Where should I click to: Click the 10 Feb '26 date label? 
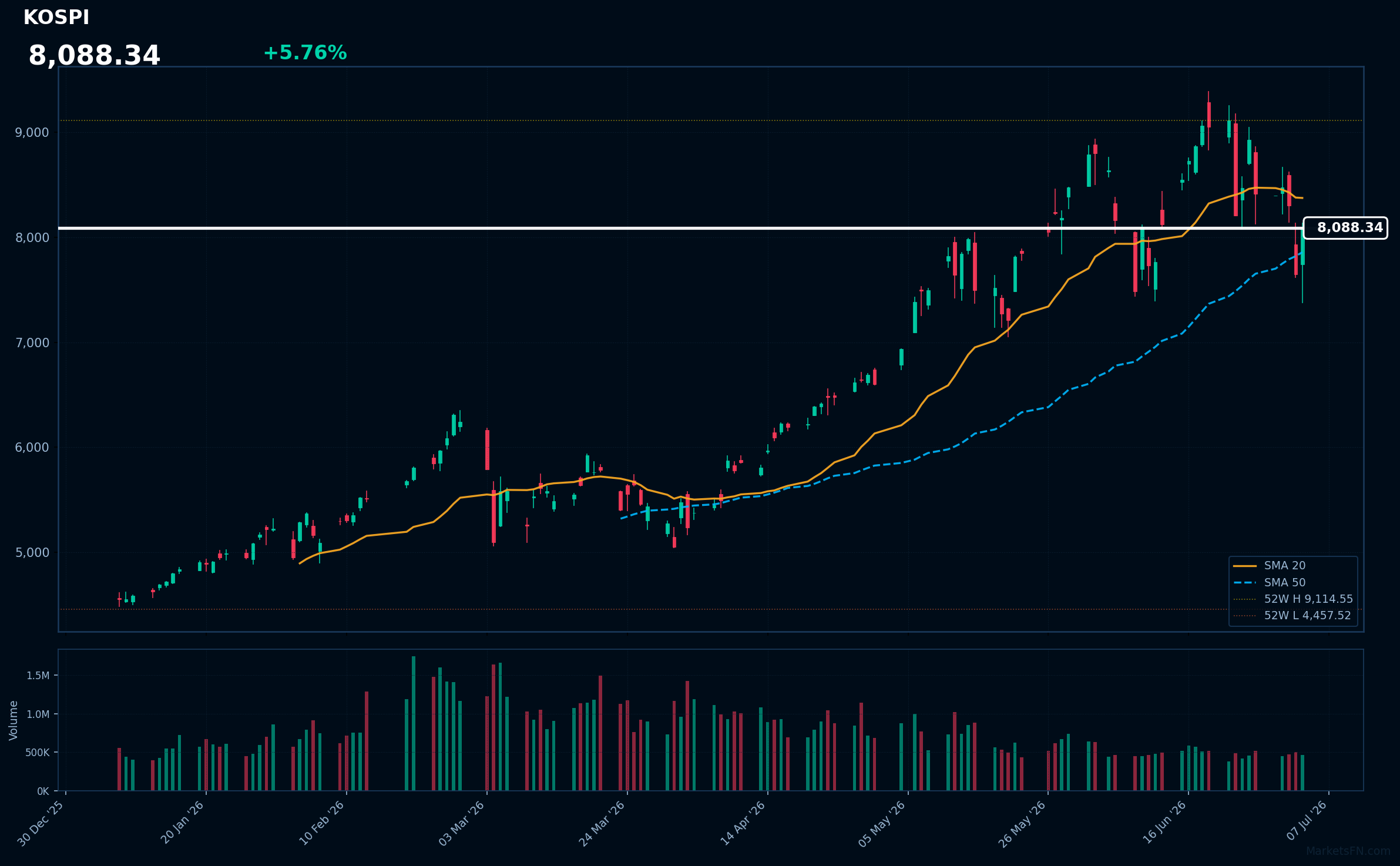click(322, 823)
